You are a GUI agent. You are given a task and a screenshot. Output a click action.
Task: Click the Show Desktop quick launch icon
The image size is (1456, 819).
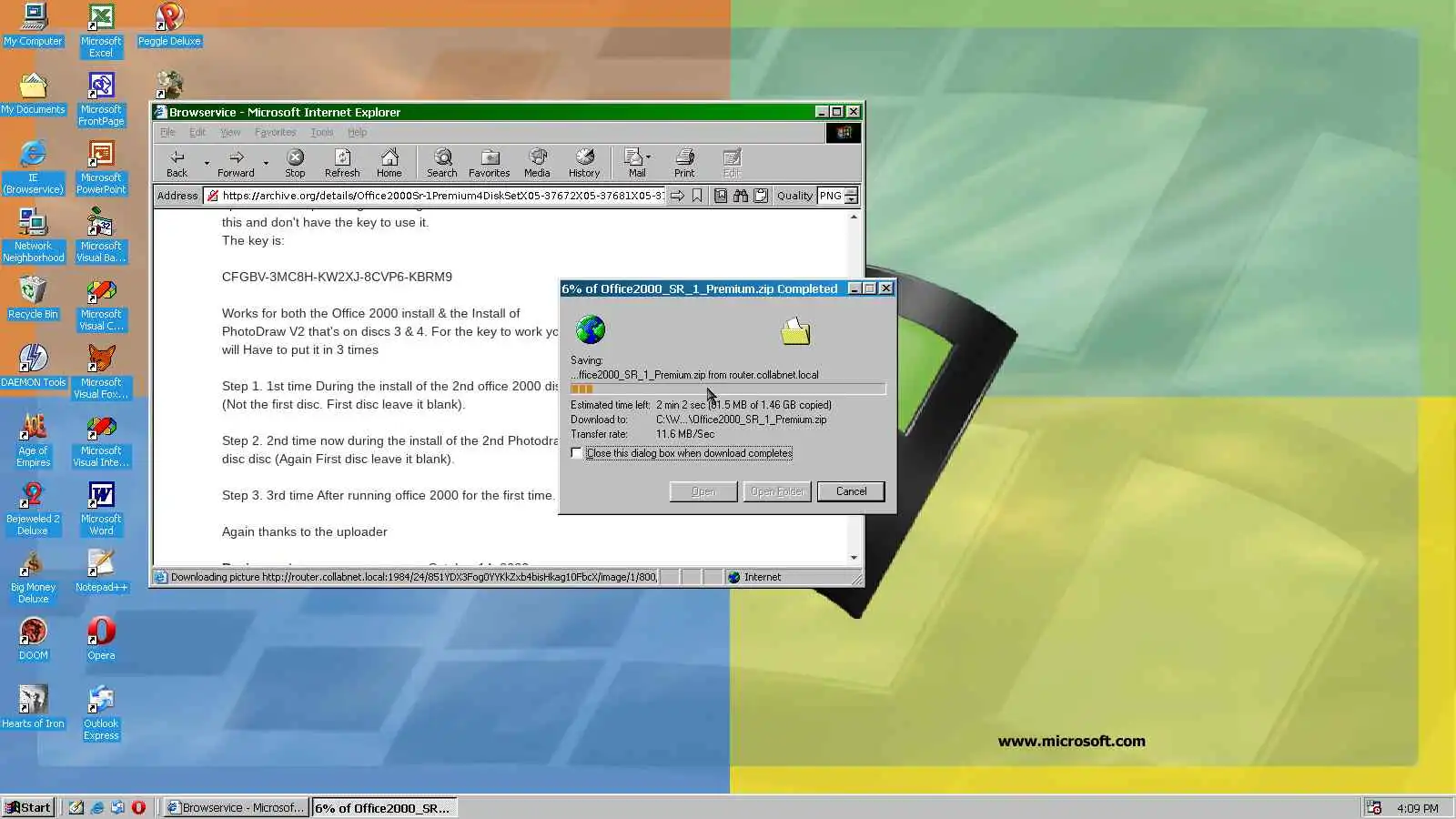pyautogui.click(x=76, y=807)
